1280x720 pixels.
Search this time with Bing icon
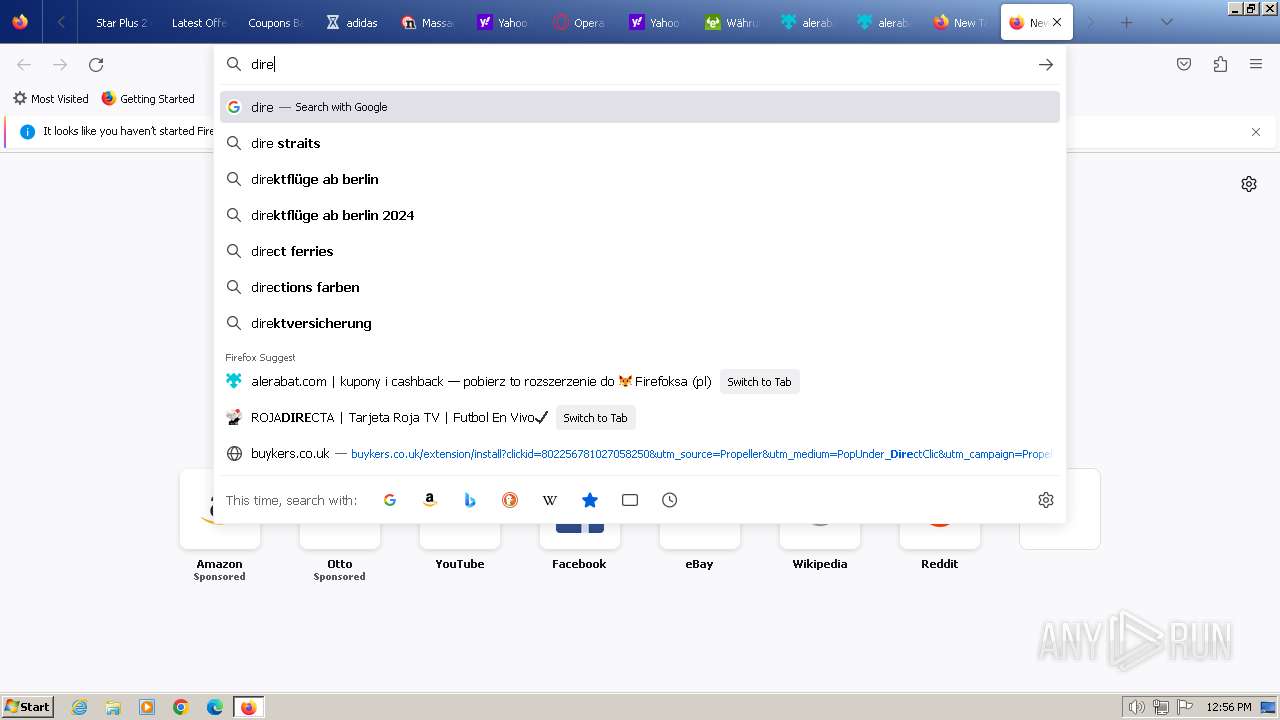pos(470,500)
